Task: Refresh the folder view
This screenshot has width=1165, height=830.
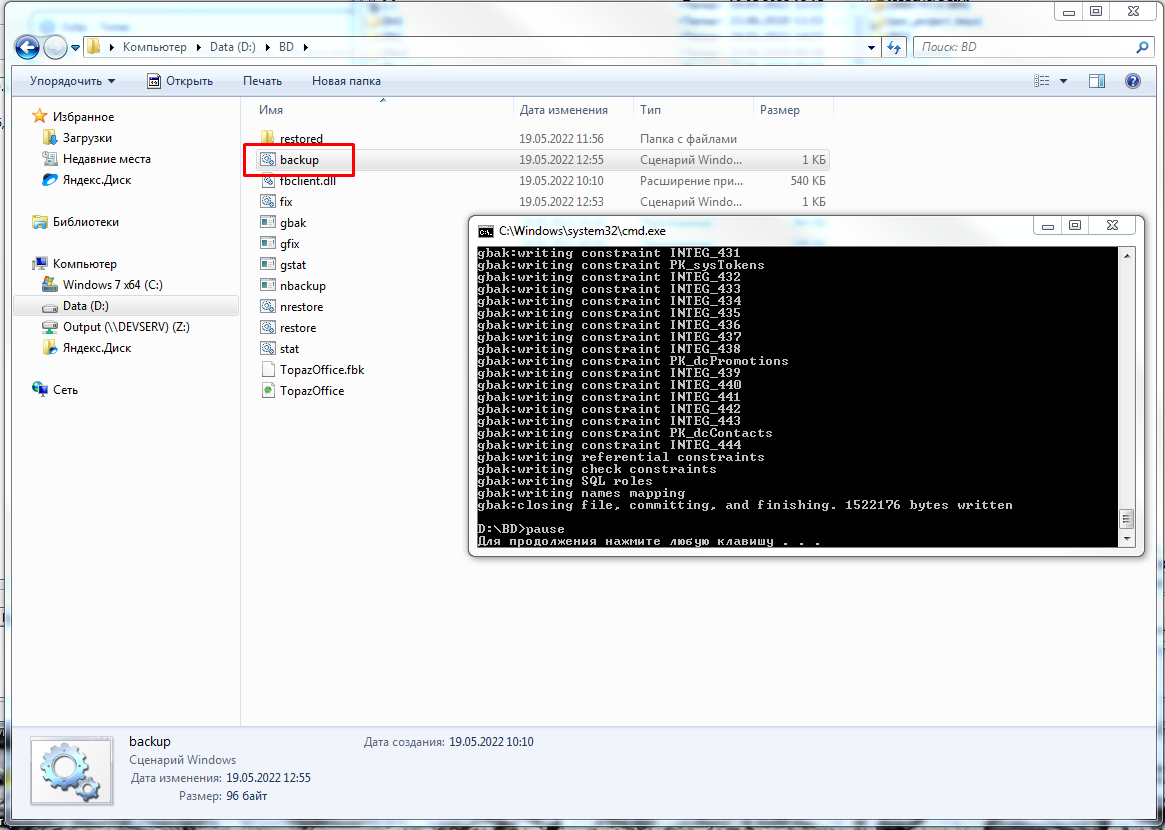Action: point(894,48)
